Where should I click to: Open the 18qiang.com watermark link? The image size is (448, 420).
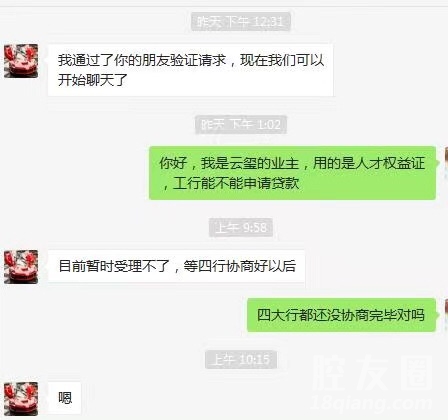(373, 403)
